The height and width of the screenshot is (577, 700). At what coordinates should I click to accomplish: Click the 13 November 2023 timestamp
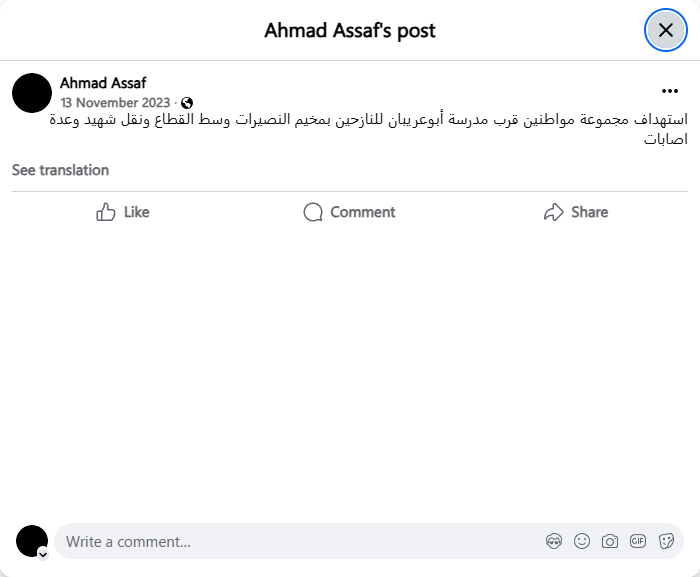115,103
